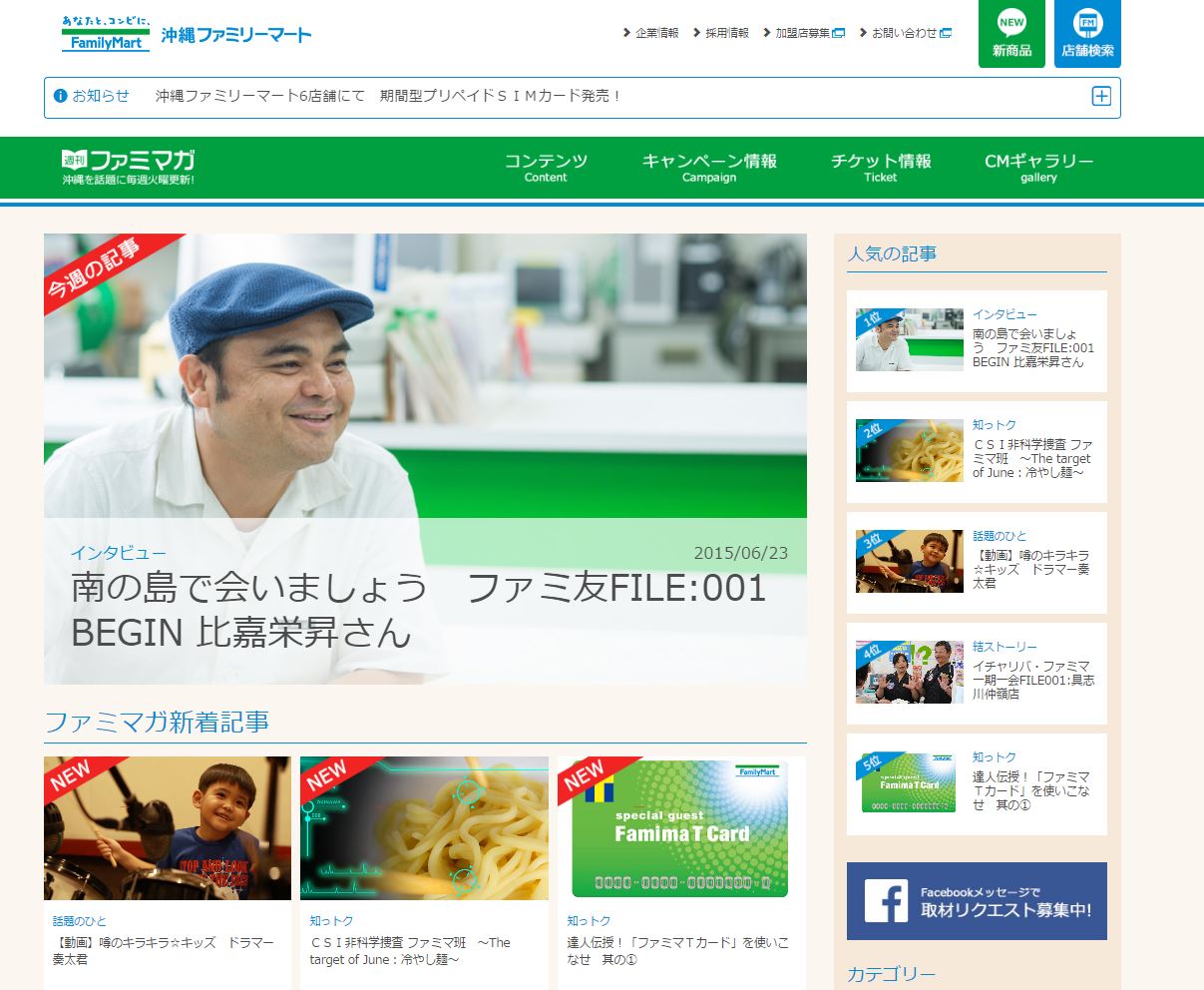The height and width of the screenshot is (990, 1204).
Task: Open the prepaid SIM card news headline
Action: (389, 96)
